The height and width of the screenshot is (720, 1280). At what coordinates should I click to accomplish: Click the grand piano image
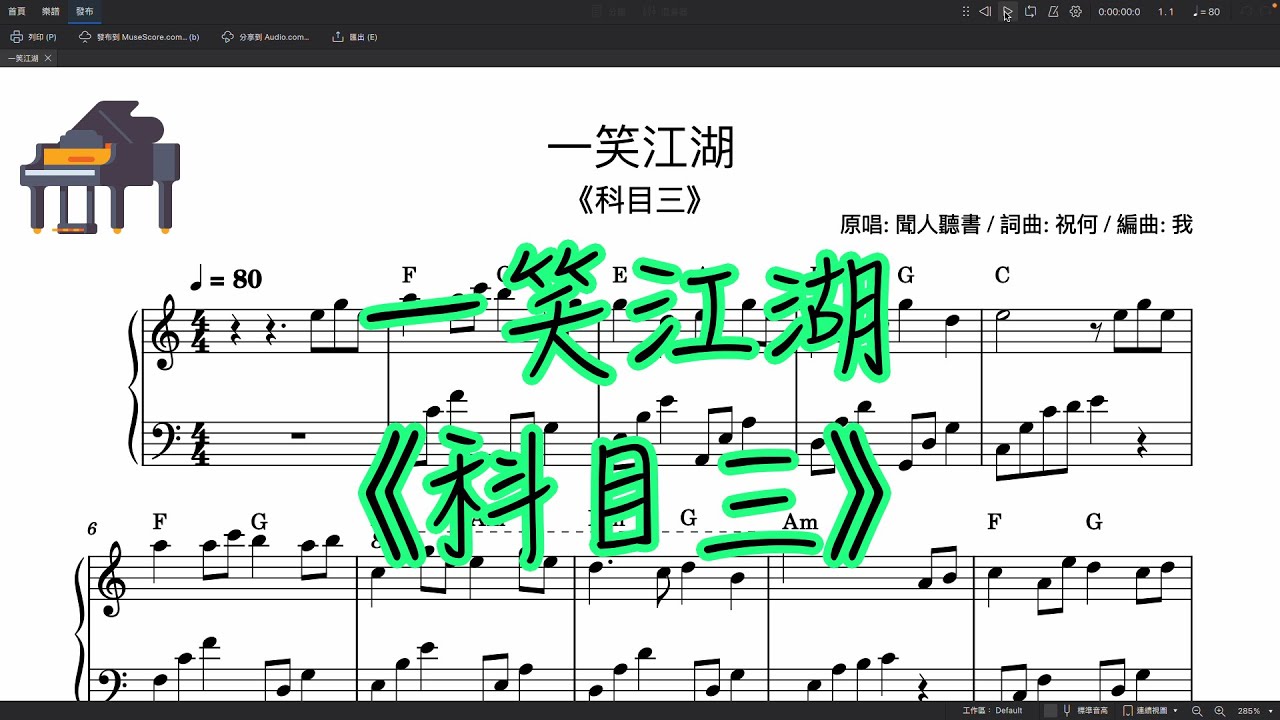(100, 167)
